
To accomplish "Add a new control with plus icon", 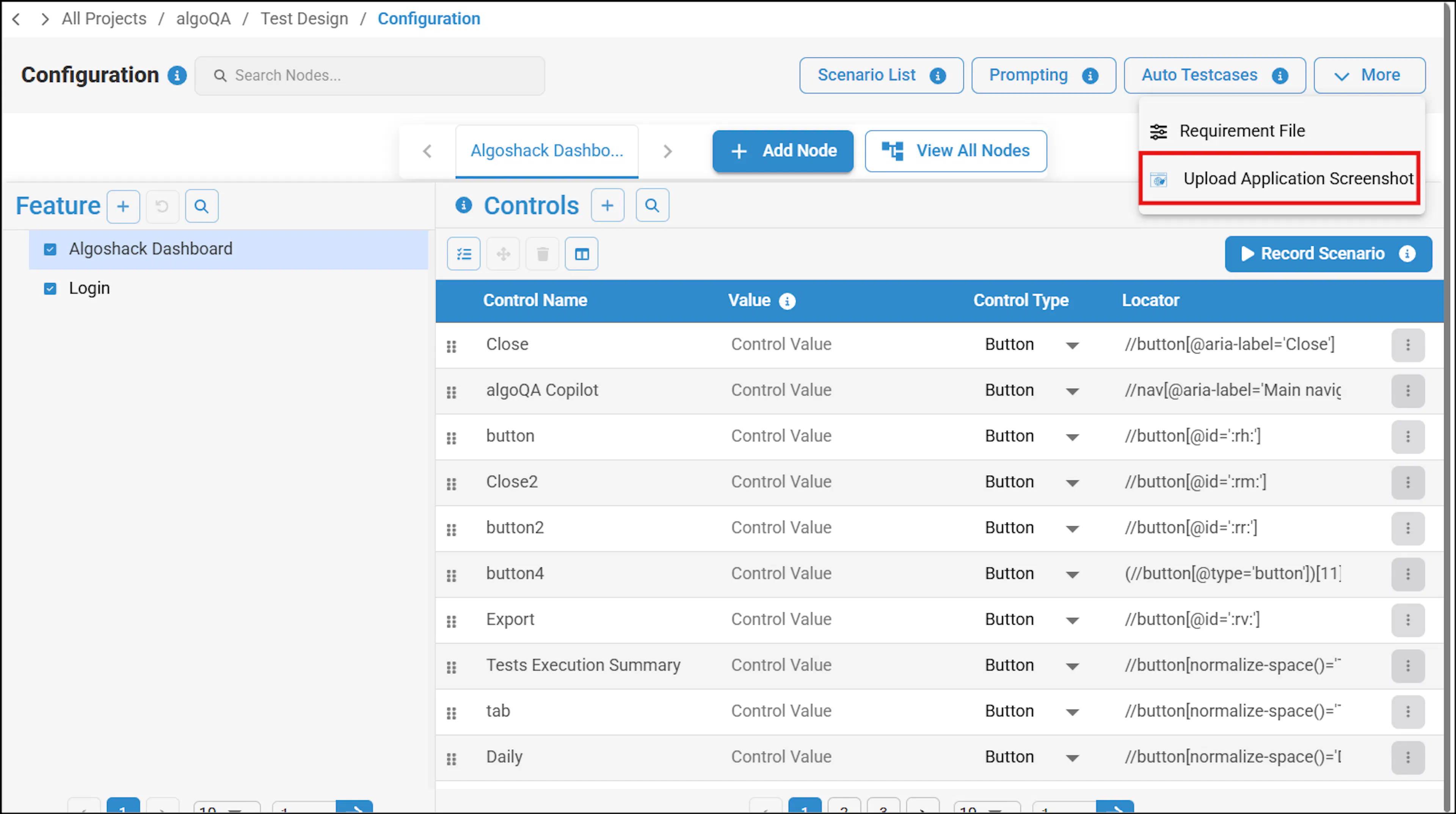I will pyautogui.click(x=607, y=205).
